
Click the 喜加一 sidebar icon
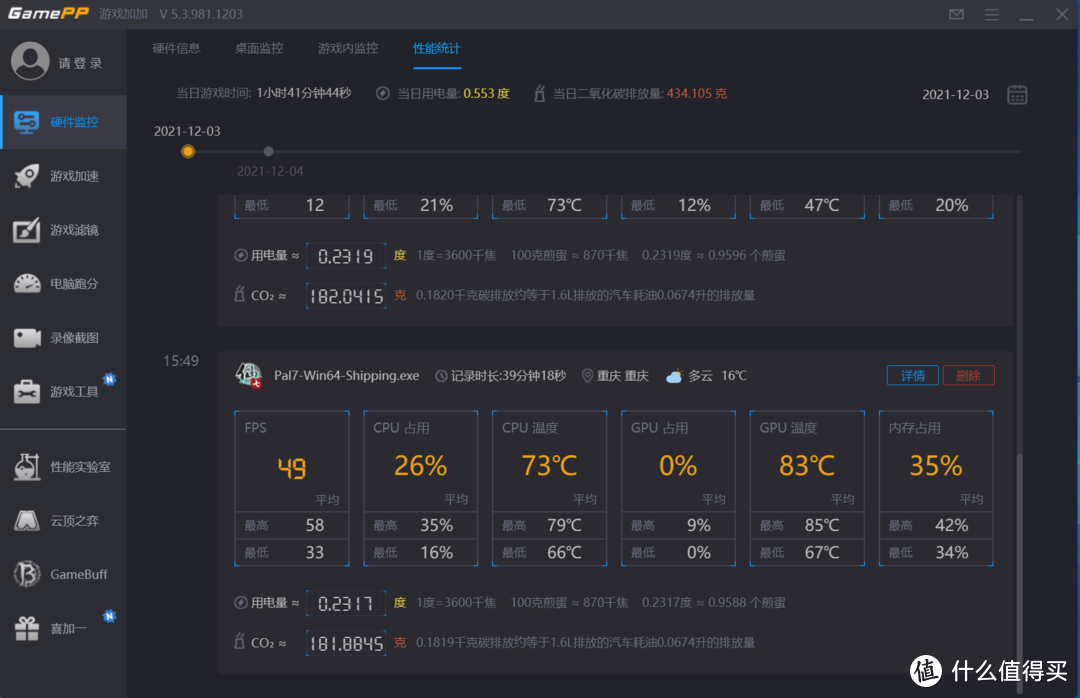pyautogui.click(x=63, y=627)
